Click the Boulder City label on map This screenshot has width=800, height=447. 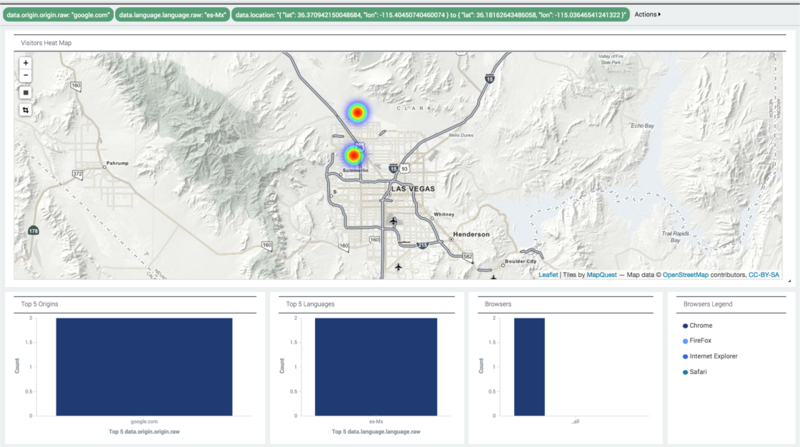[x=520, y=261]
